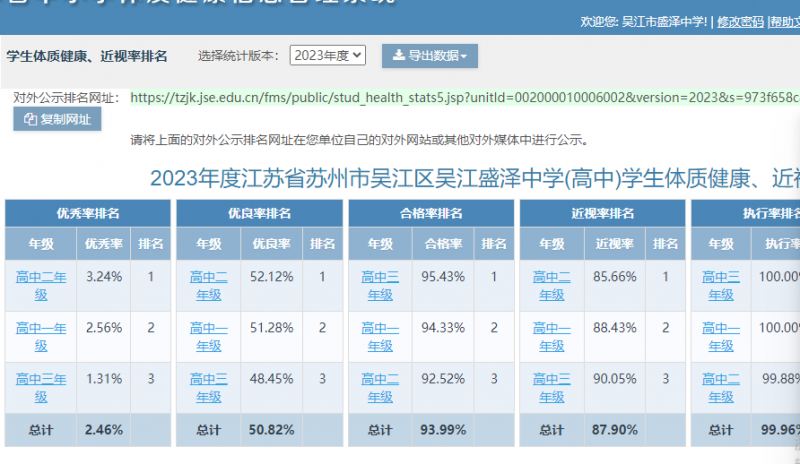Open 高中三年级 link in 执行率排名 table

(x=721, y=284)
